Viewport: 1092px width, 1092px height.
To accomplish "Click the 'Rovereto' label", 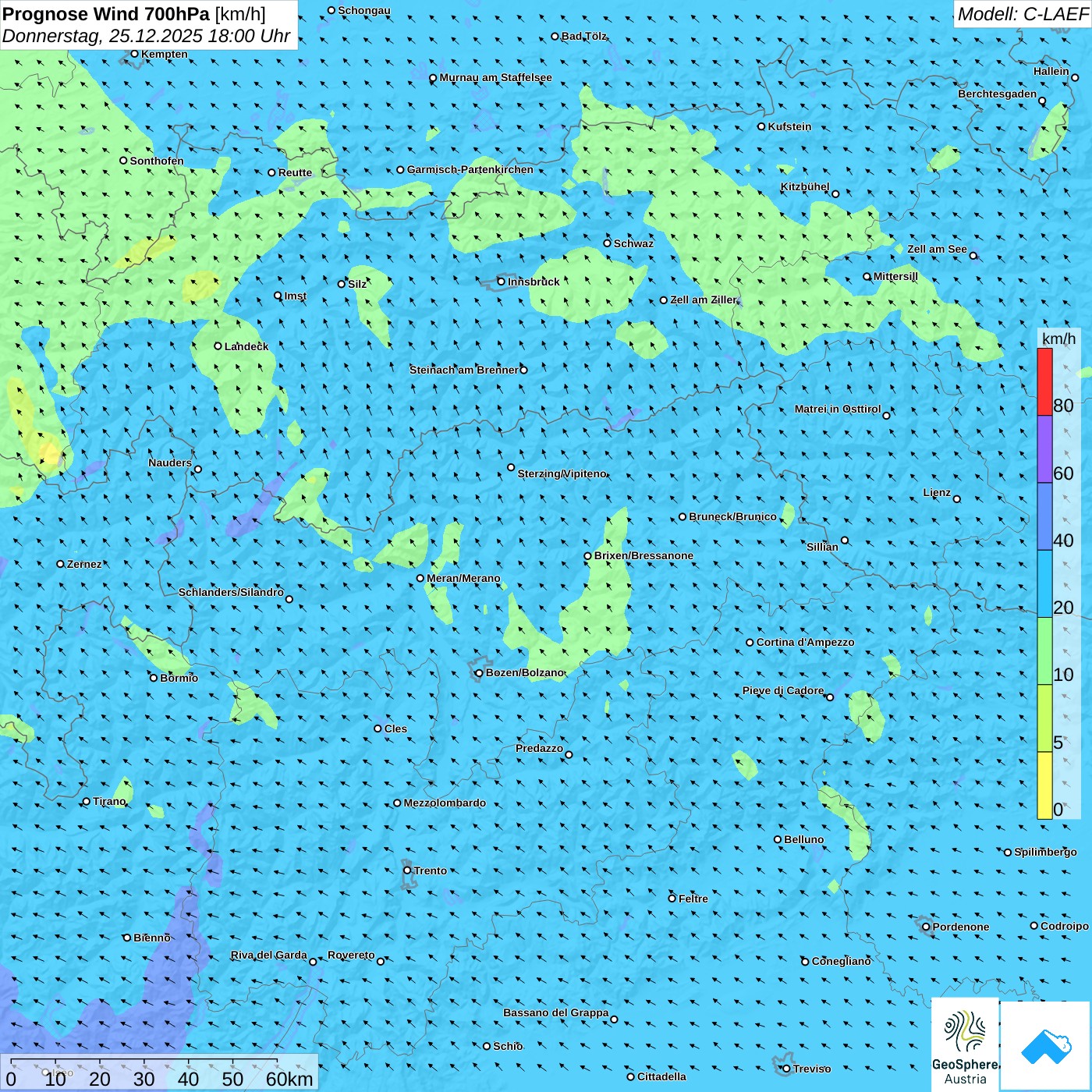I will (351, 955).
